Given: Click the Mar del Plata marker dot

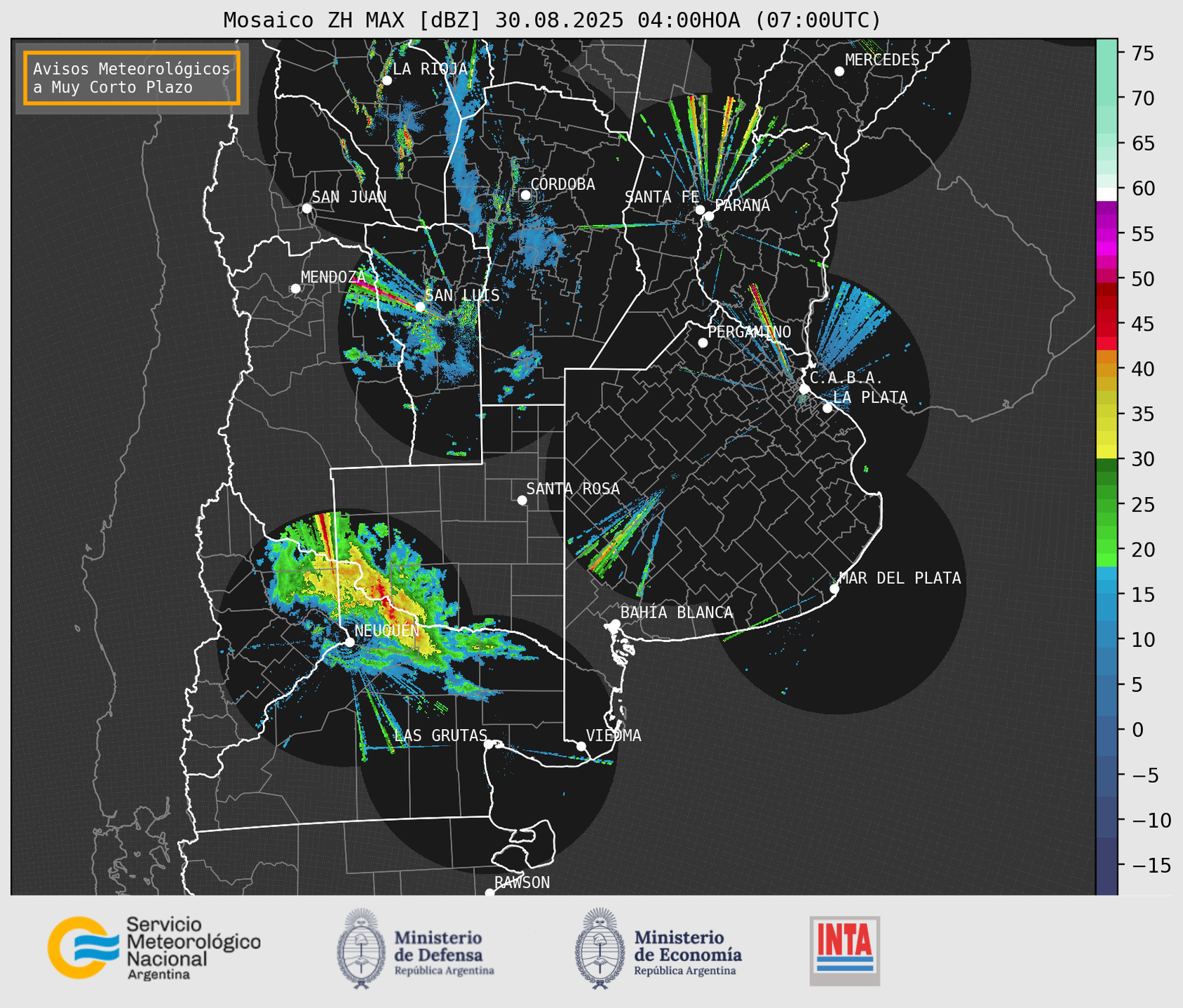Looking at the screenshot, I should [834, 589].
